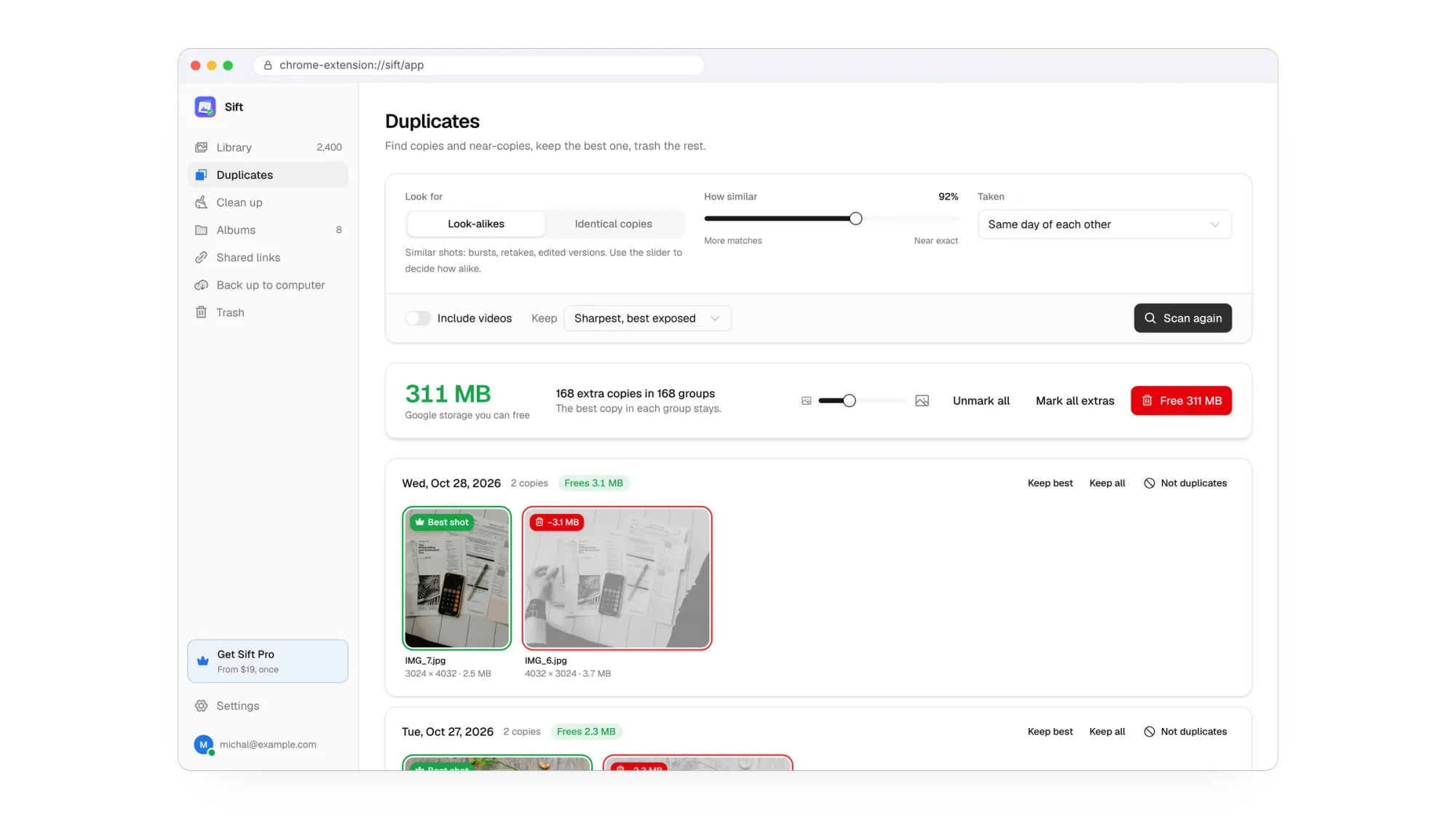Open Shared links in sidebar
The image size is (1456, 819).
click(x=268, y=258)
